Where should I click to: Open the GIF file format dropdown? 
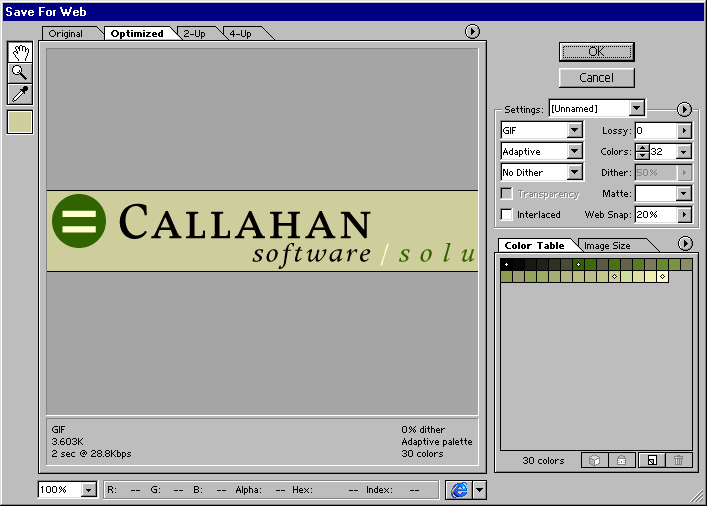coord(541,131)
